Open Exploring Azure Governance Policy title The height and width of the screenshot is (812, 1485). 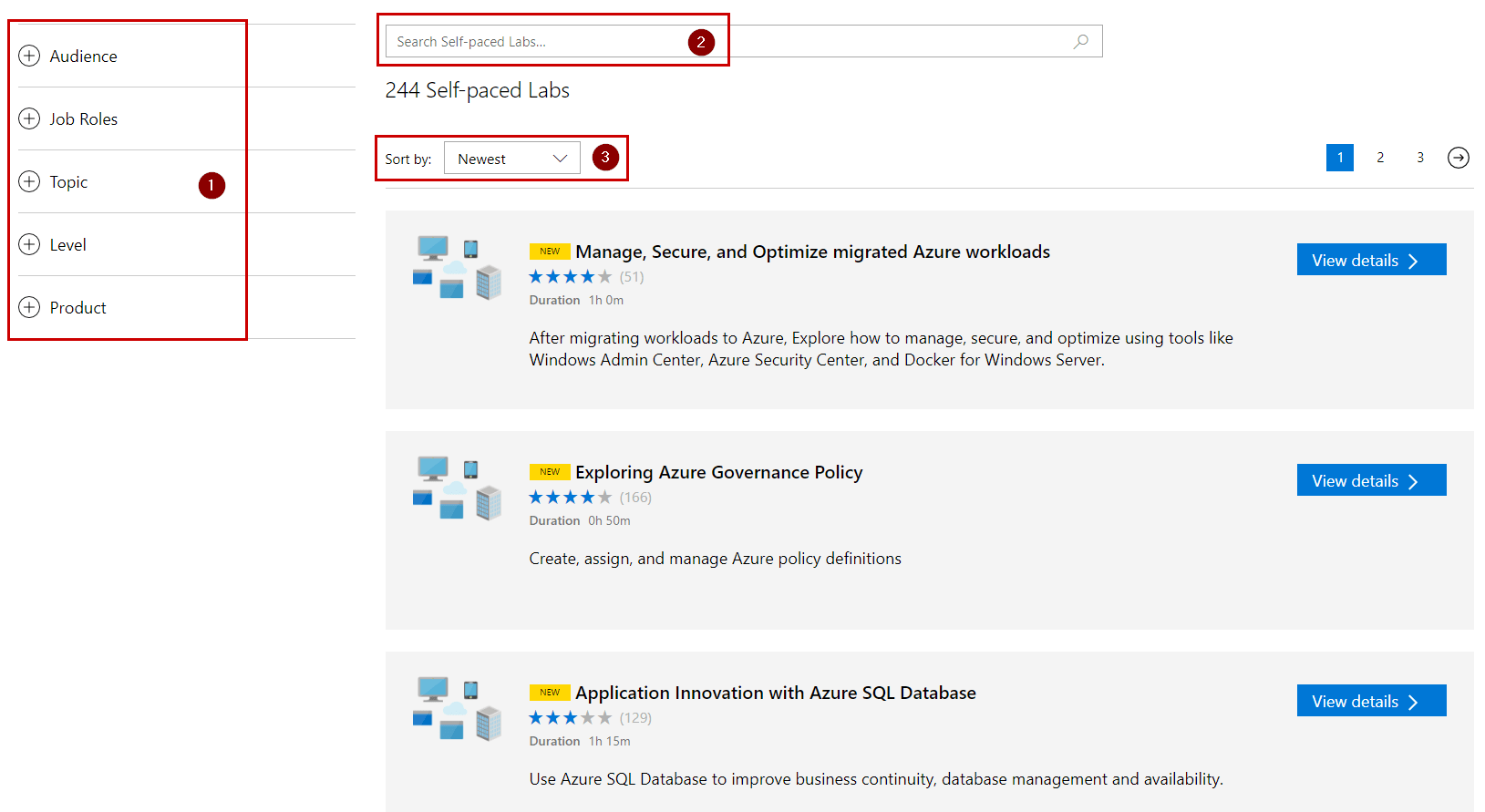718,472
